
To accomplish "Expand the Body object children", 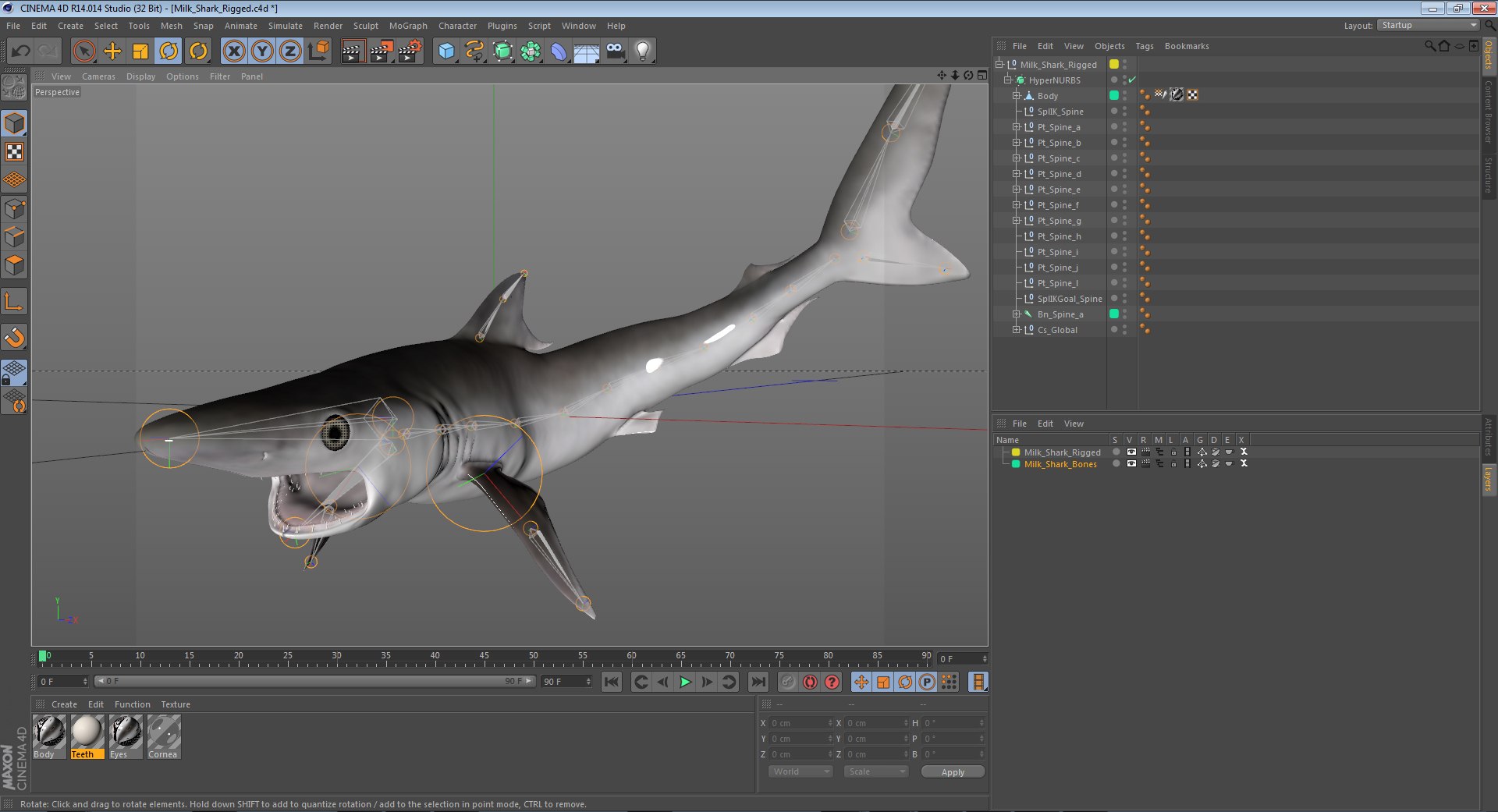I will (1016, 95).
